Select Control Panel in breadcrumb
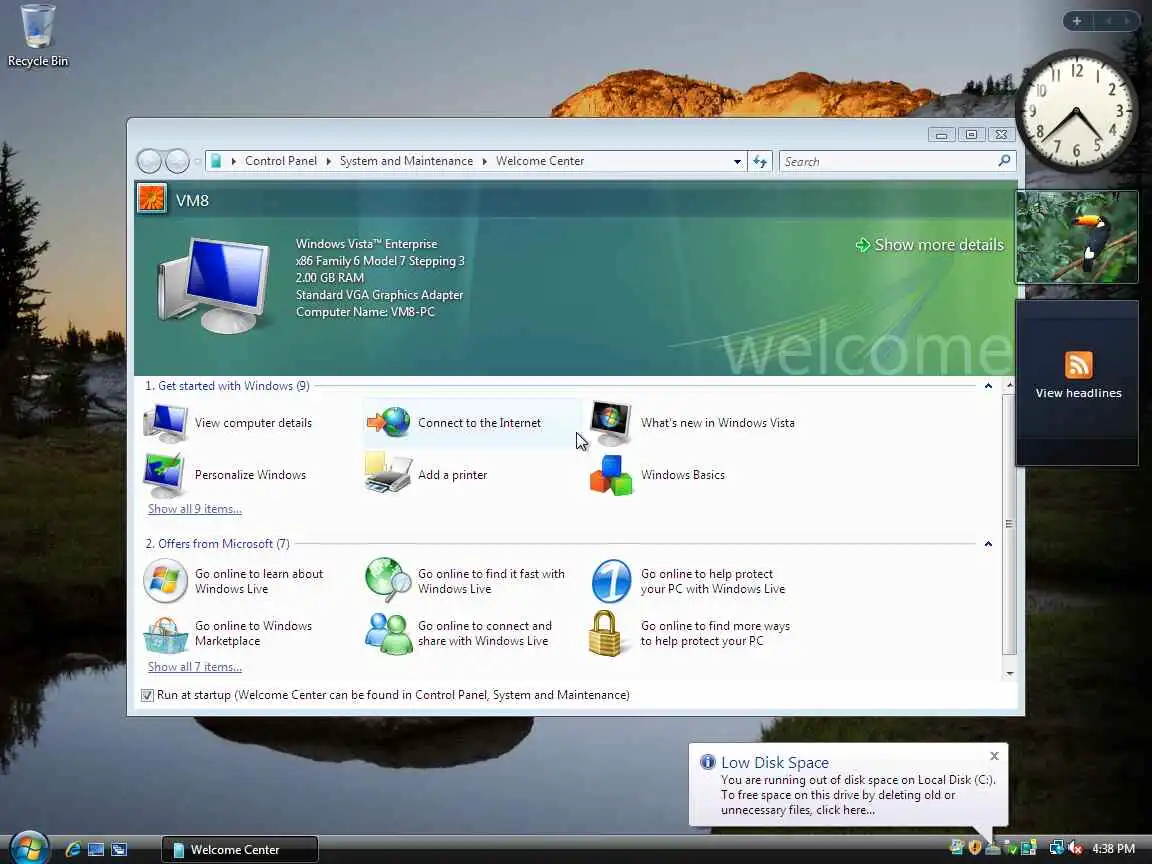This screenshot has height=864, width=1152. (281, 161)
